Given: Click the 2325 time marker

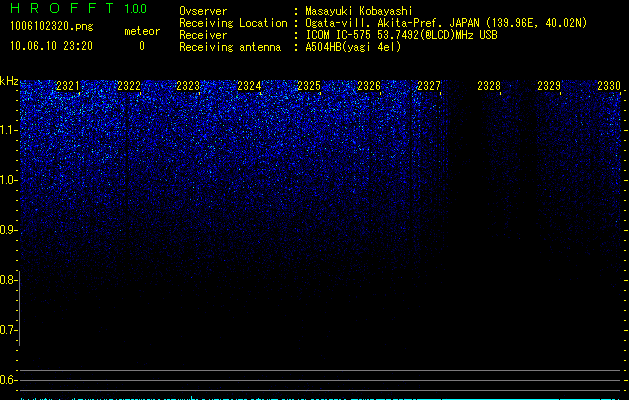Looking at the screenshot, I should [x=309, y=86].
